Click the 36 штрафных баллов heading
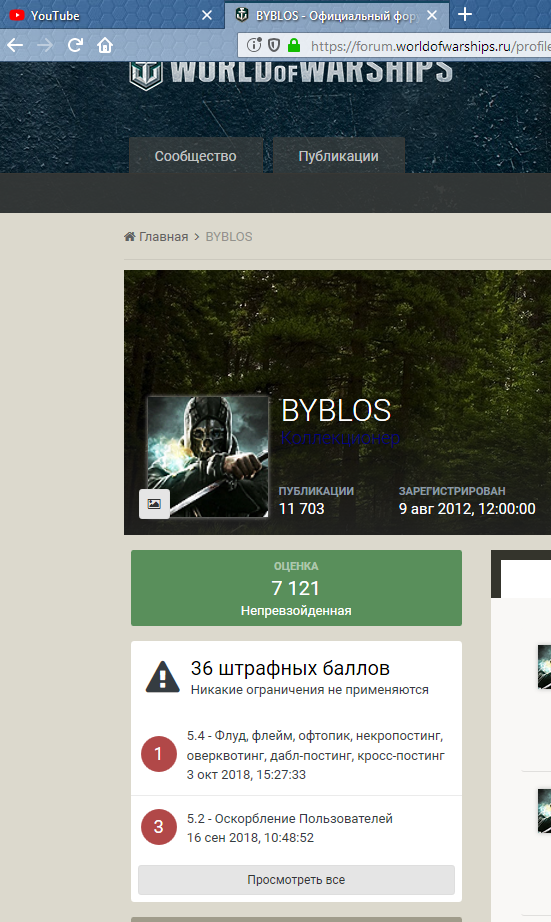This screenshot has height=922, width=551. [x=290, y=669]
